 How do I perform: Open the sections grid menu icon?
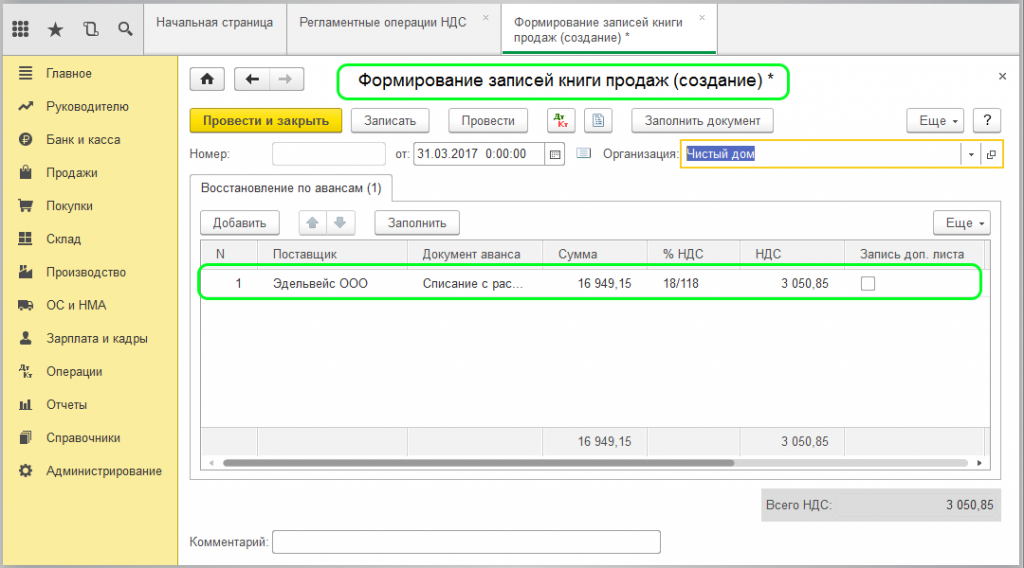[20, 29]
